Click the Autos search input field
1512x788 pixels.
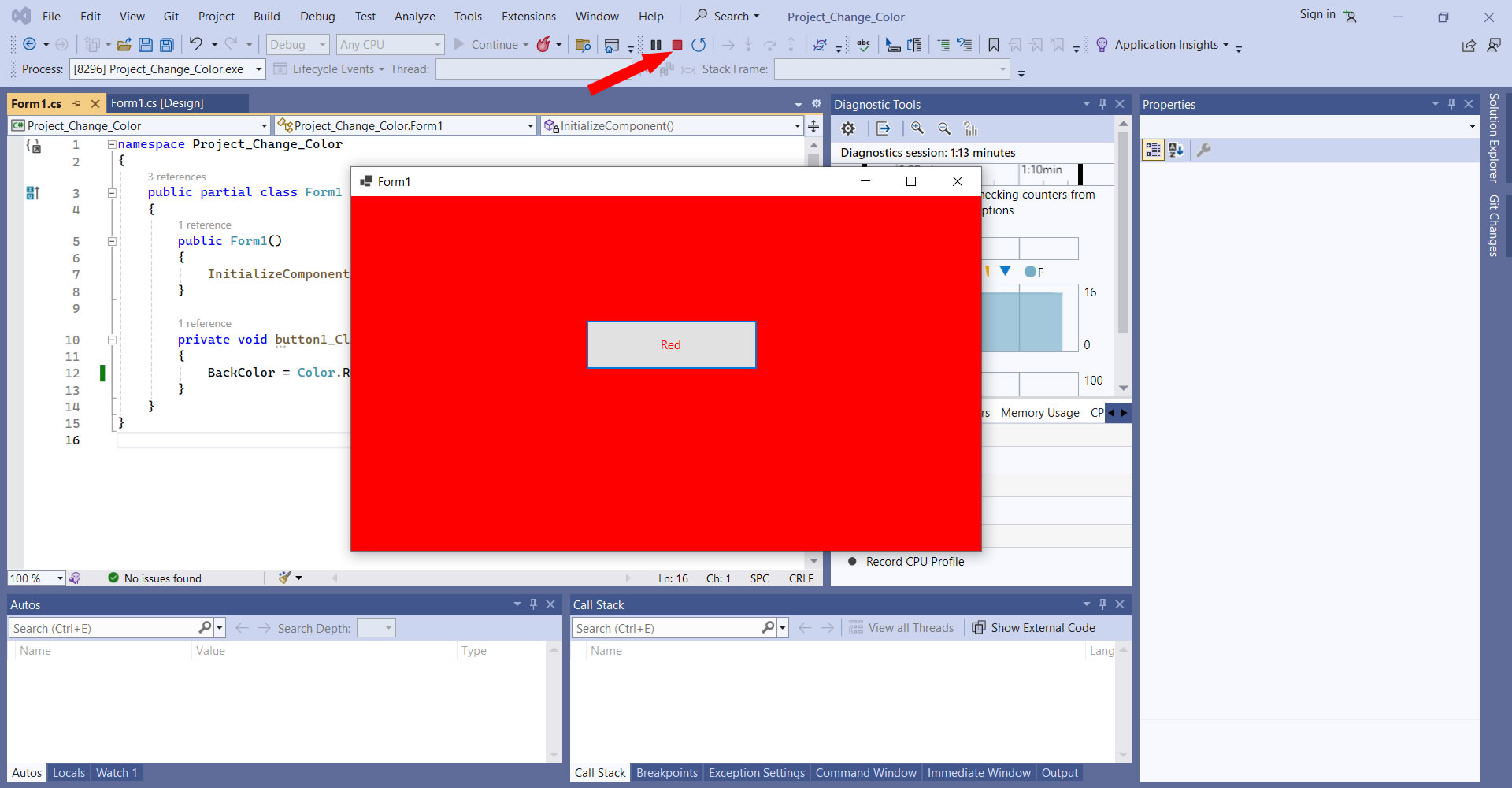[102, 628]
